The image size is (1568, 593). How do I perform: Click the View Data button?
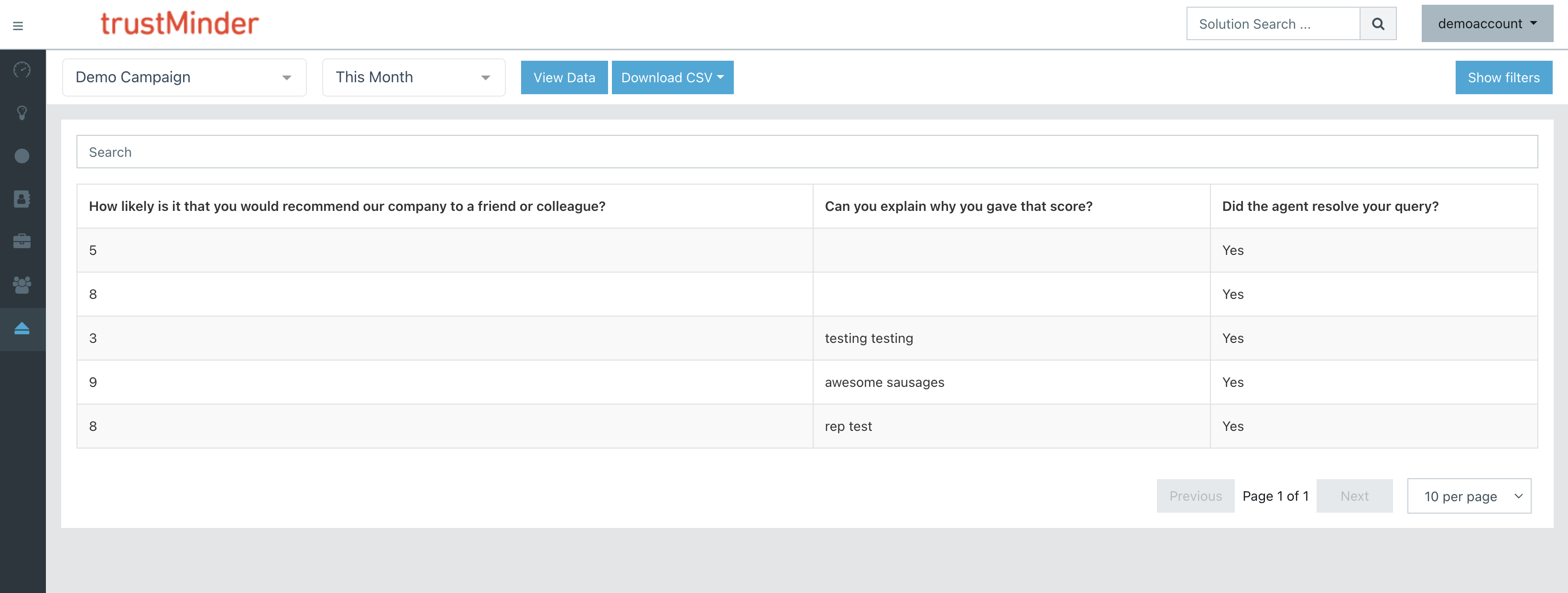click(x=564, y=77)
